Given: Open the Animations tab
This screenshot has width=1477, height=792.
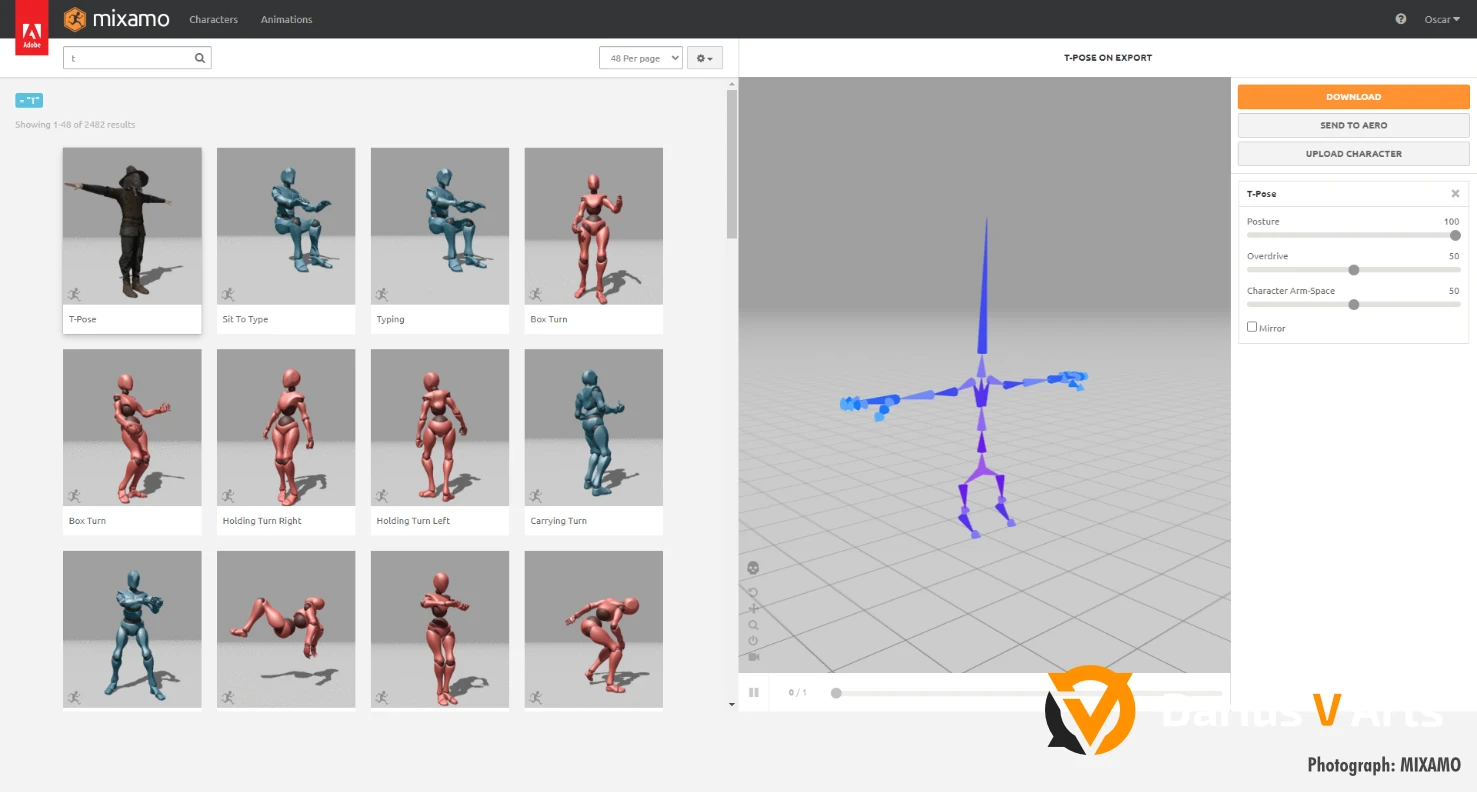Looking at the screenshot, I should (x=286, y=19).
